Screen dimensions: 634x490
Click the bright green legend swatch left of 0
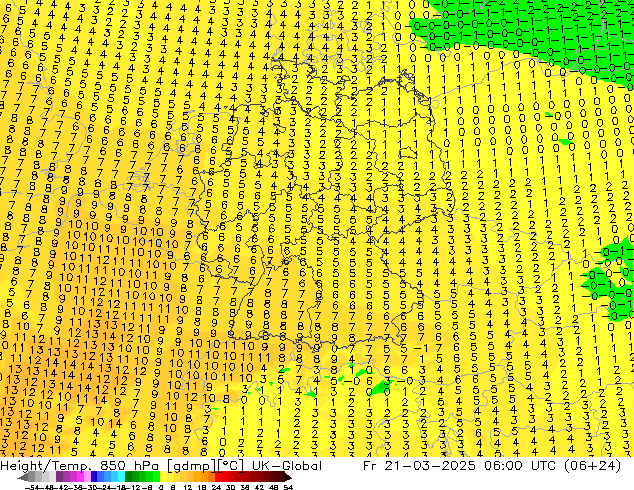(156, 476)
